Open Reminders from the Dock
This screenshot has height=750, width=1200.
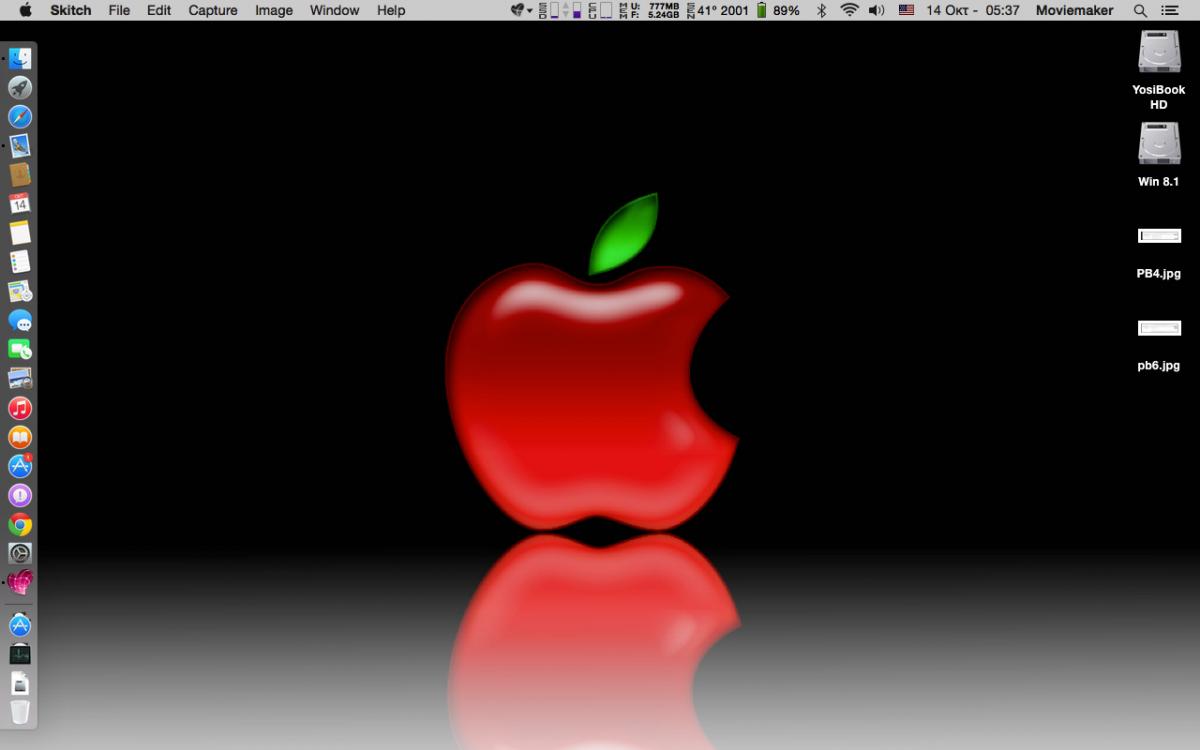point(20,262)
